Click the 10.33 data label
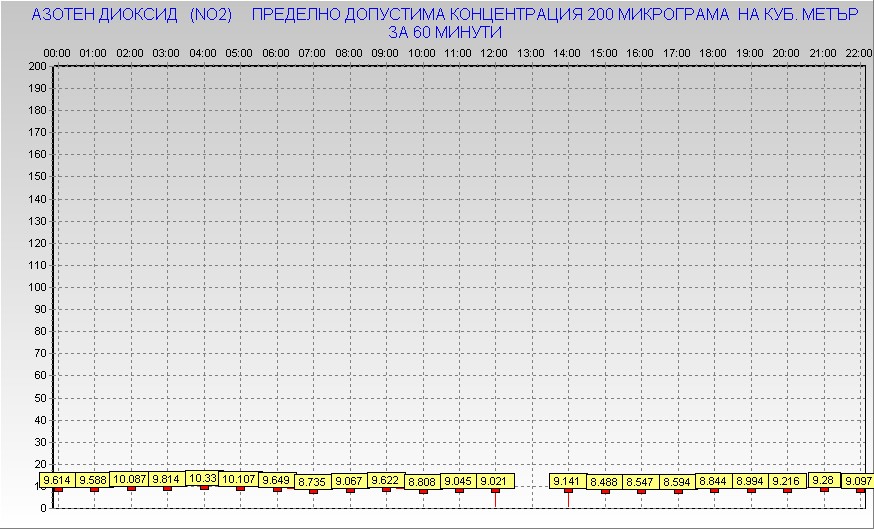The width and height of the screenshot is (874, 529). pyautogui.click(x=203, y=478)
